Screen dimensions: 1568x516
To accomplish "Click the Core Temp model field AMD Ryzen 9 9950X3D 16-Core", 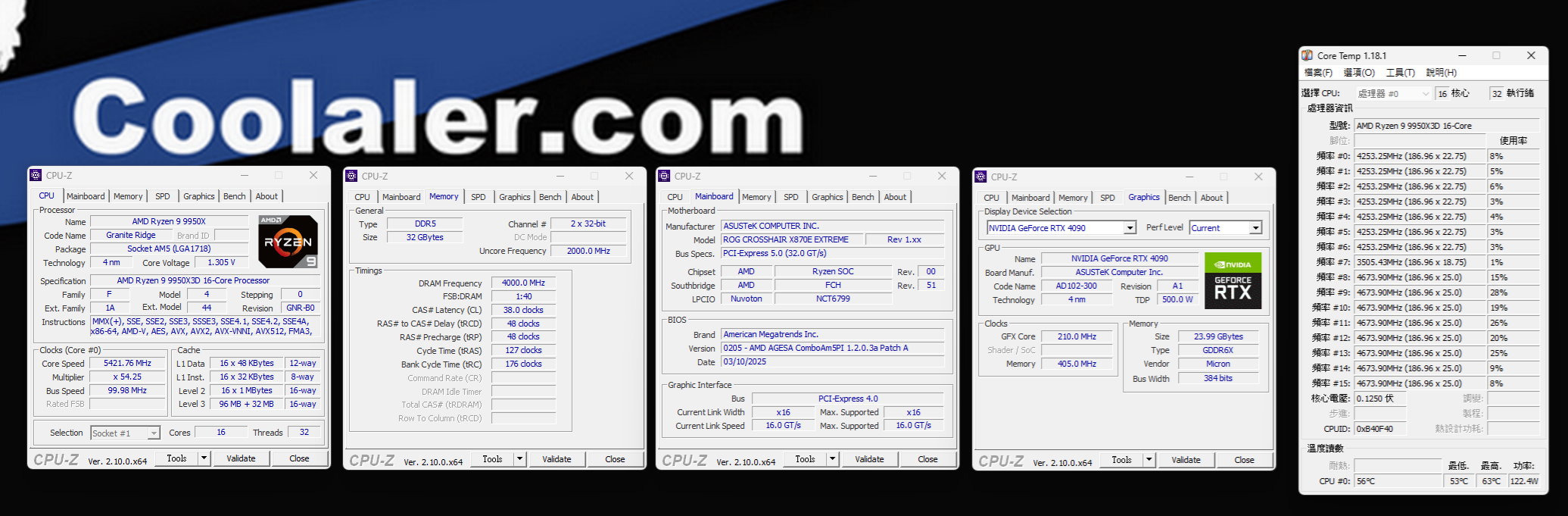I will (1447, 126).
